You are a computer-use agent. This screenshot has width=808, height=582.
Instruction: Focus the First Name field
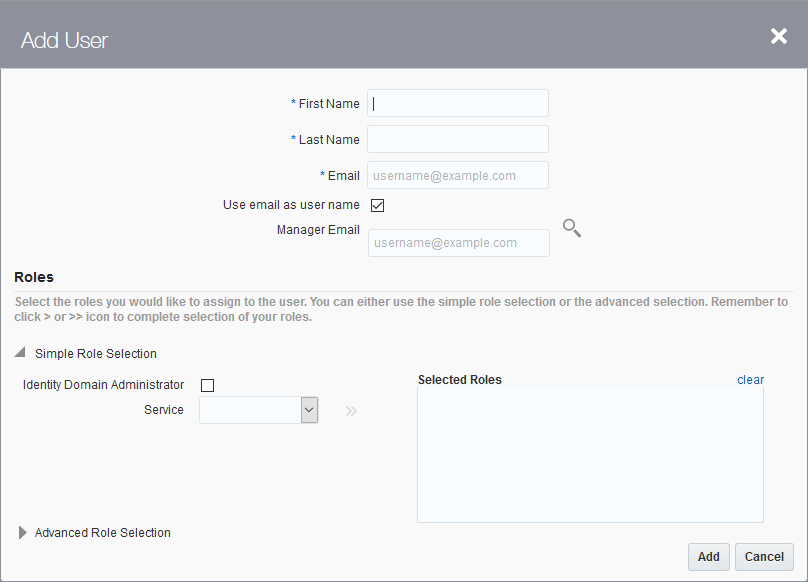point(458,103)
